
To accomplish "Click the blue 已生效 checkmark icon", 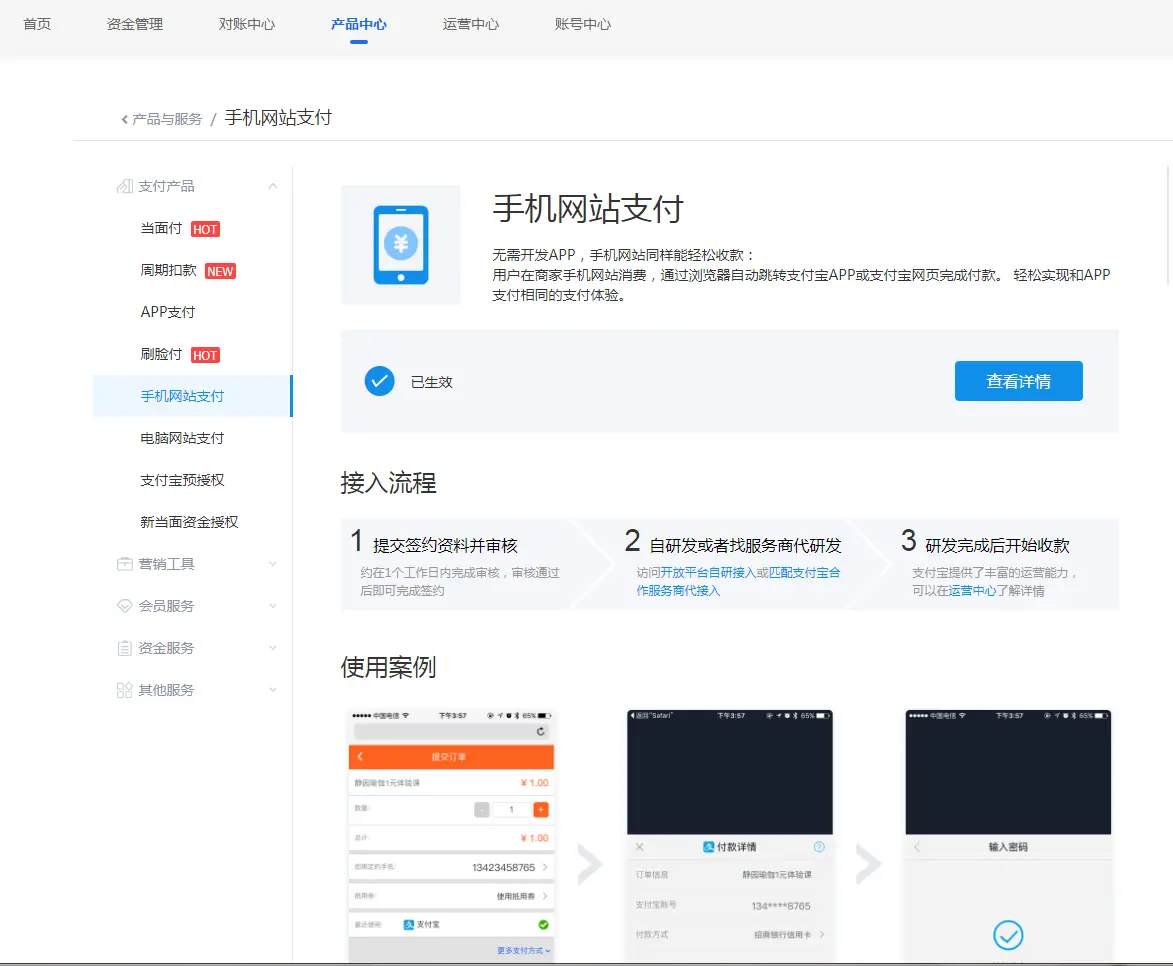I will coord(380,381).
